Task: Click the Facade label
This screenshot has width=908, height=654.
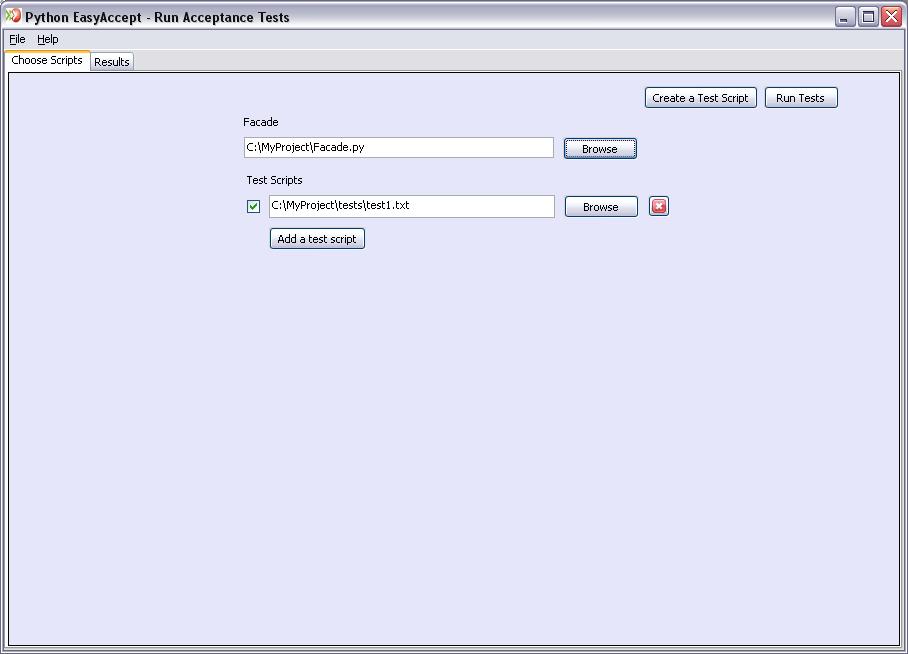Action: (260, 122)
